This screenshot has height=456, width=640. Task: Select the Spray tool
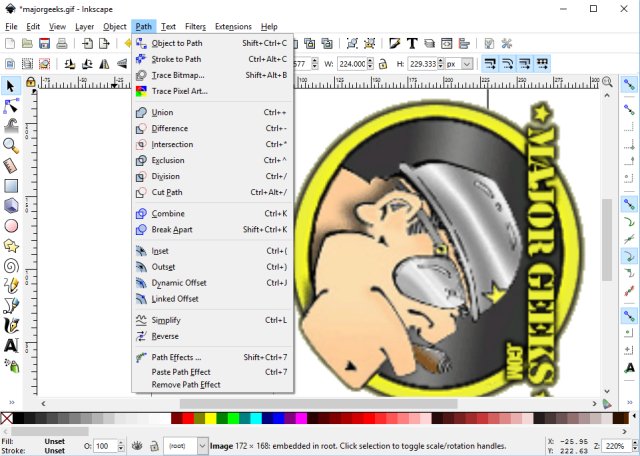tap(11, 365)
